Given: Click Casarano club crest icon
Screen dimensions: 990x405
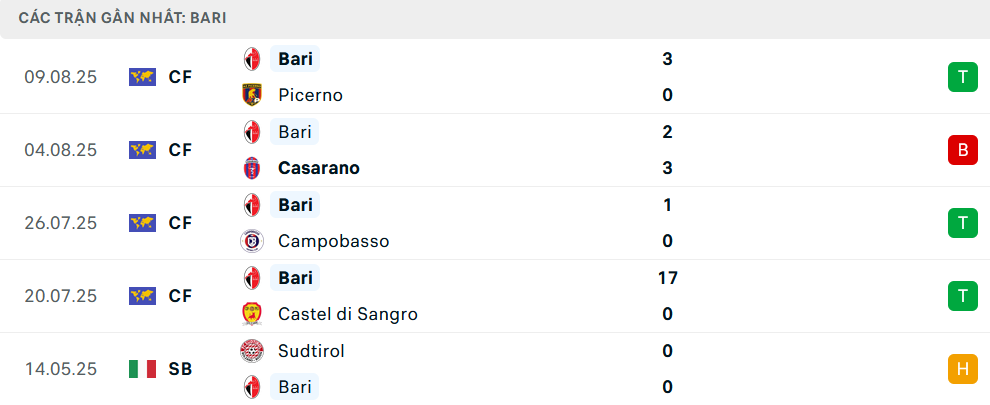Looking at the screenshot, I should pos(252,168).
